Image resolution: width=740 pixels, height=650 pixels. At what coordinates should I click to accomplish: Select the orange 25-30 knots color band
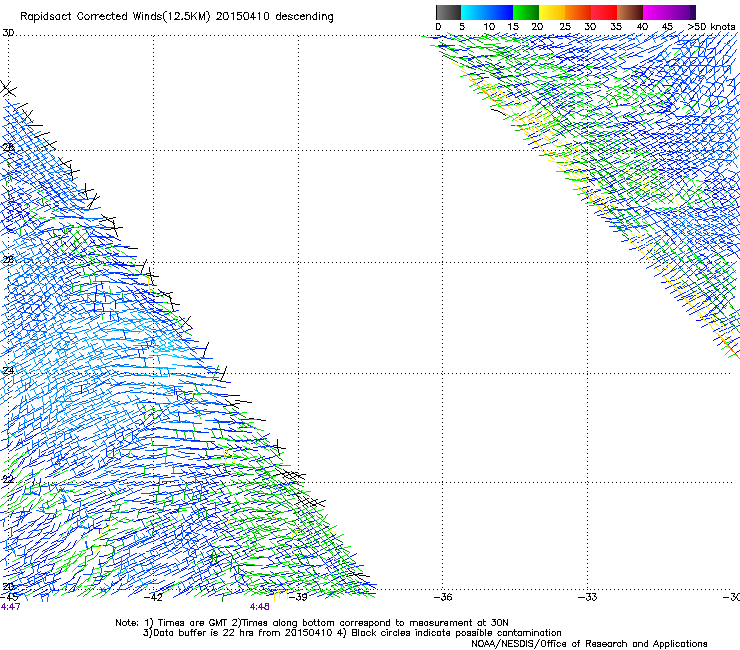(x=578, y=12)
